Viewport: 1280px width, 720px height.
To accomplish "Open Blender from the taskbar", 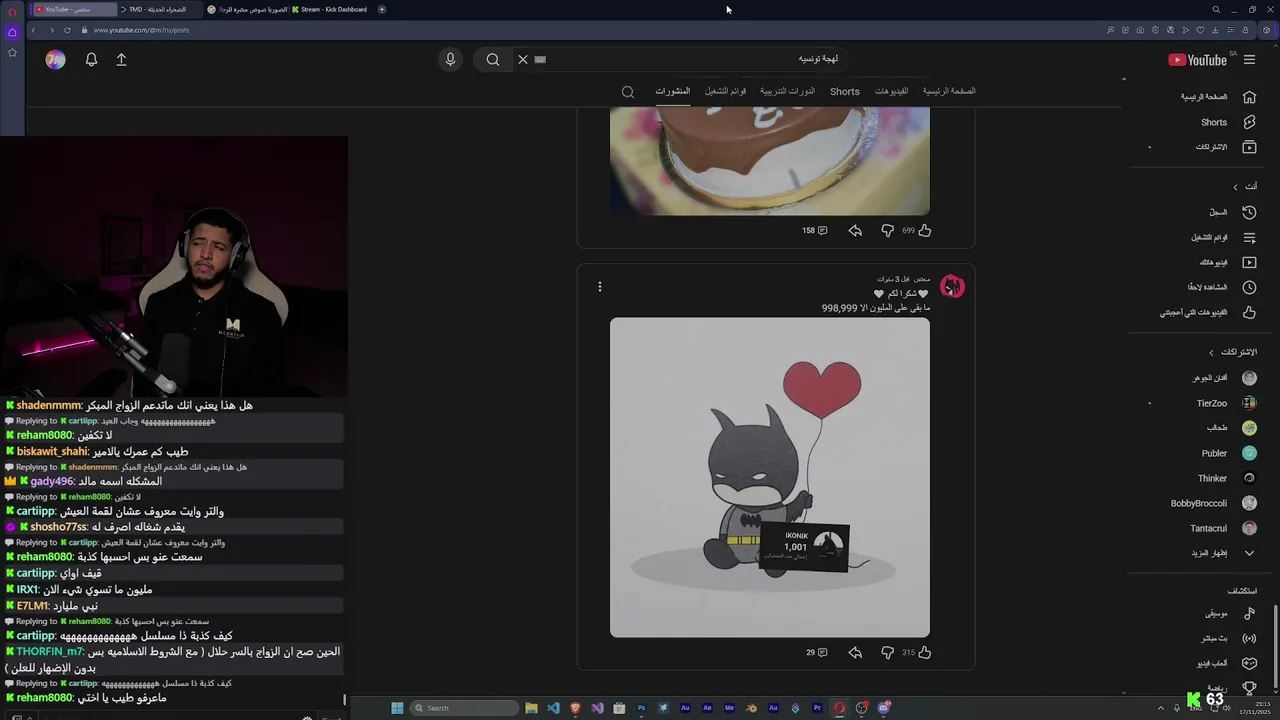I will point(751,708).
